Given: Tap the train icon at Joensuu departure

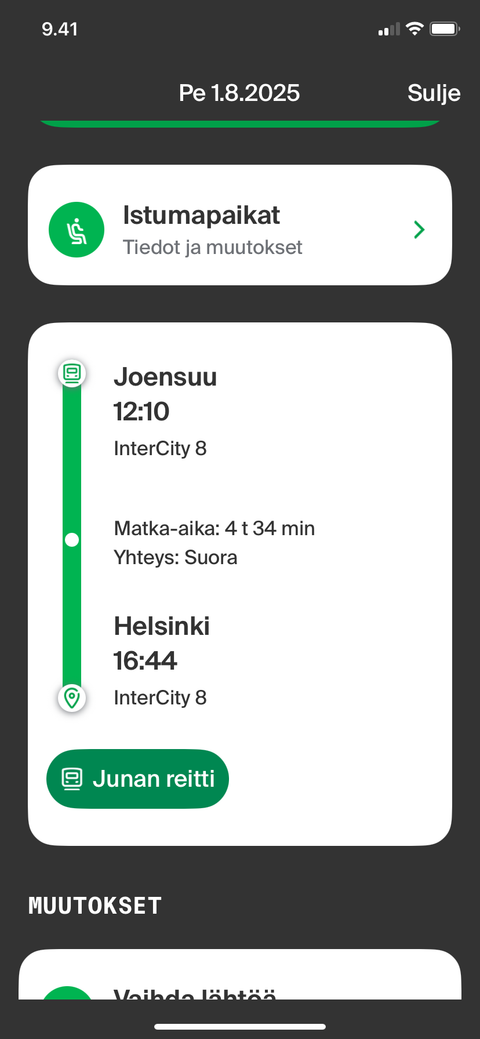Looking at the screenshot, I should [72, 373].
